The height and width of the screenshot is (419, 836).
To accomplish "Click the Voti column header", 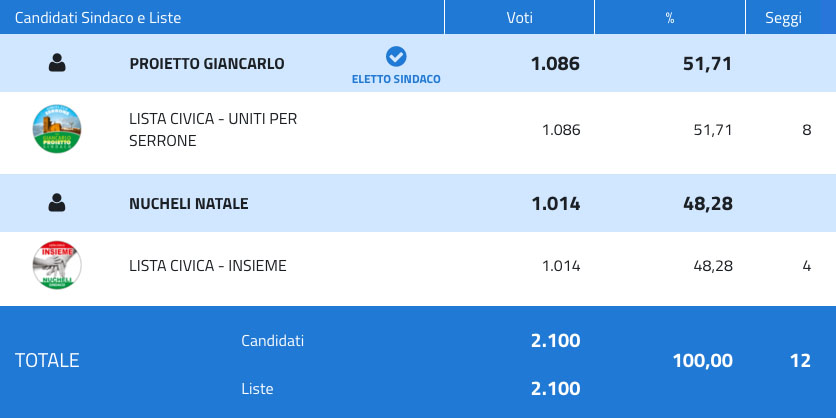I will [519, 18].
